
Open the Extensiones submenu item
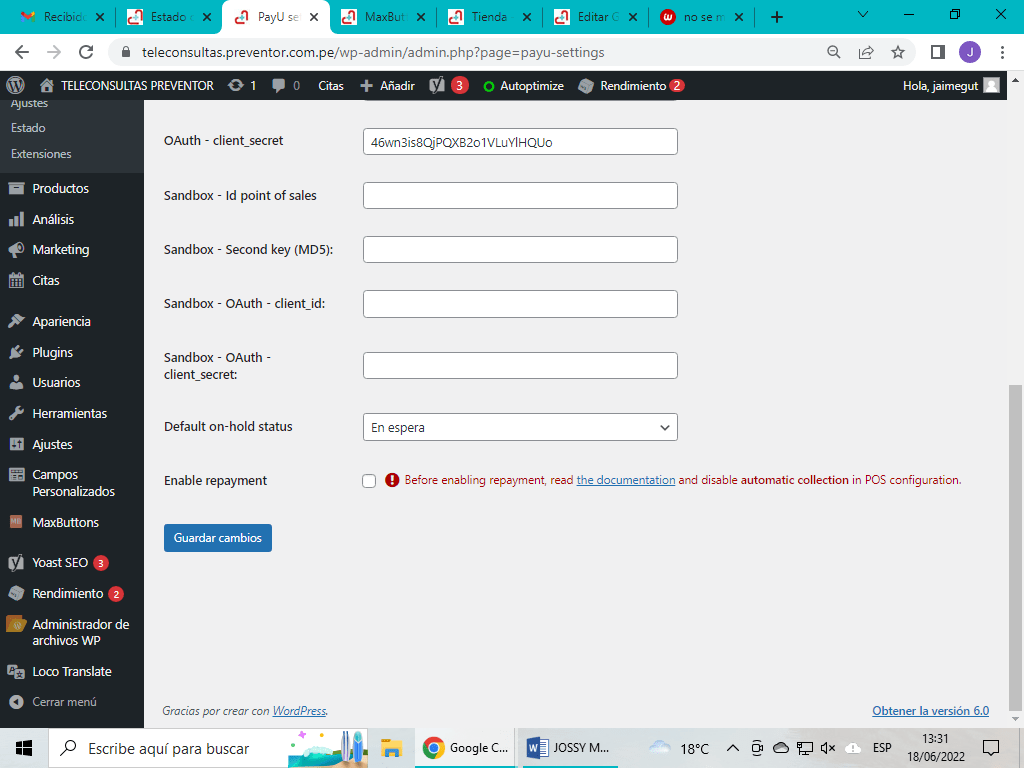41,154
